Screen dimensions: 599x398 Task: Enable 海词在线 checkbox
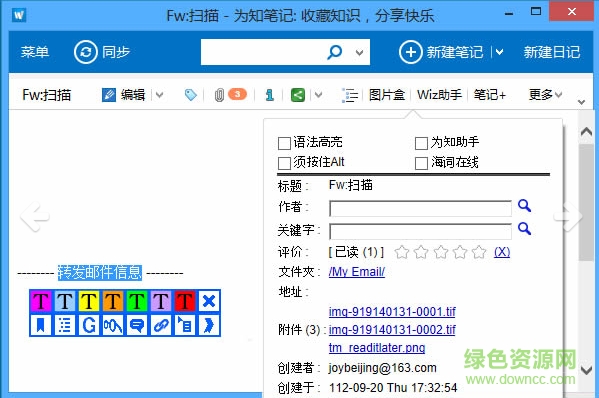pyautogui.click(x=421, y=163)
